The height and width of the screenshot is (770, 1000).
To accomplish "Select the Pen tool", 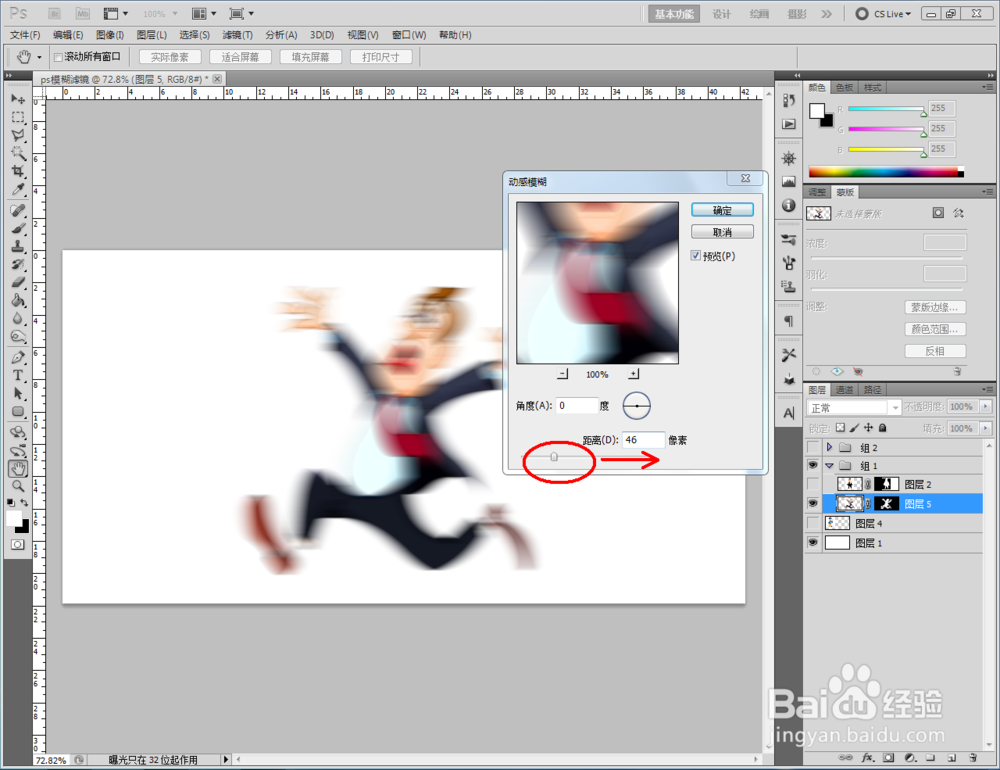I will pyautogui.click(x=18, y=358).
